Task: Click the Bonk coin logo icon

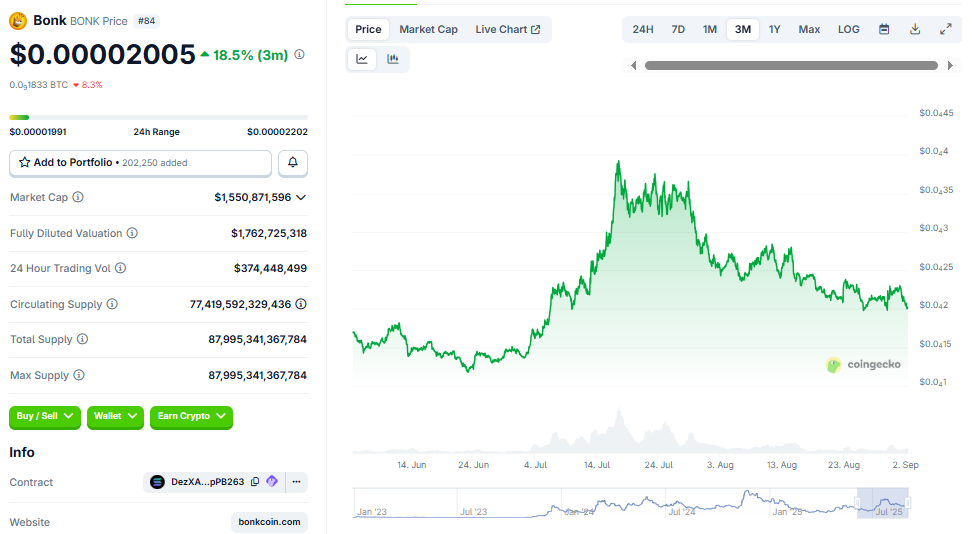Action: pos(18,21)
